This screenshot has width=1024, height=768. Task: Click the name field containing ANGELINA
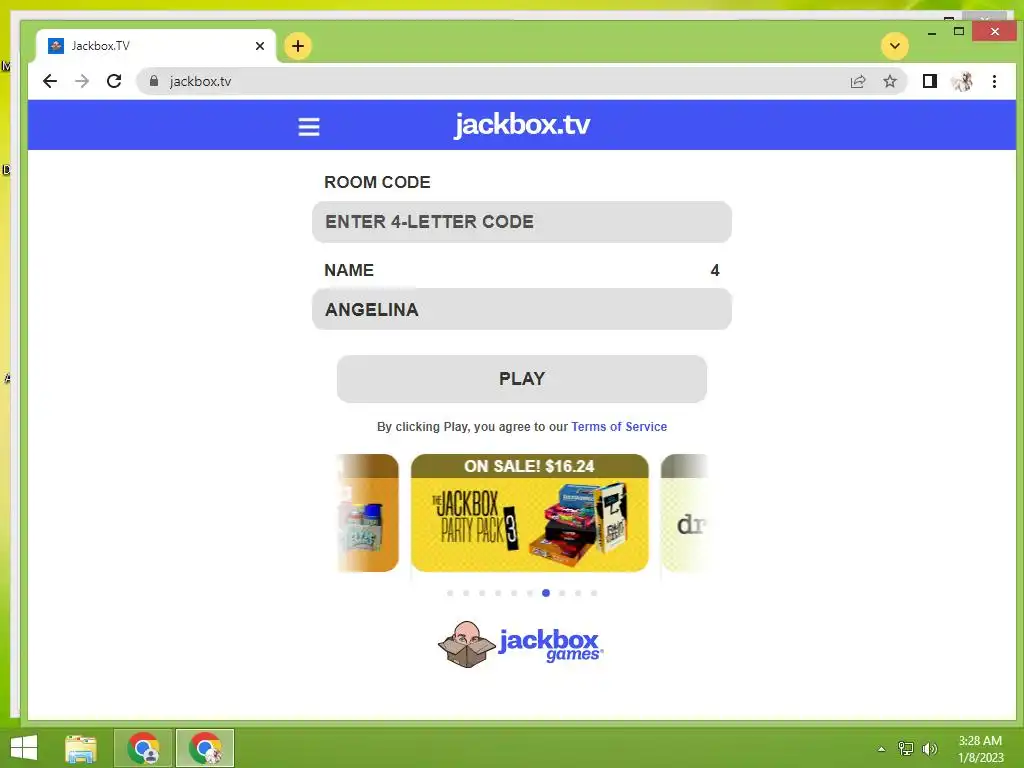pyautogui.click(x=522, y=309)
